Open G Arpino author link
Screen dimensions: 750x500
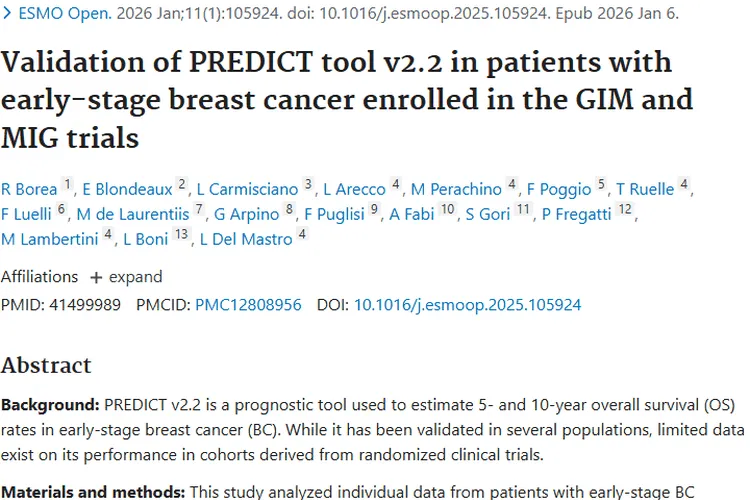248,213
